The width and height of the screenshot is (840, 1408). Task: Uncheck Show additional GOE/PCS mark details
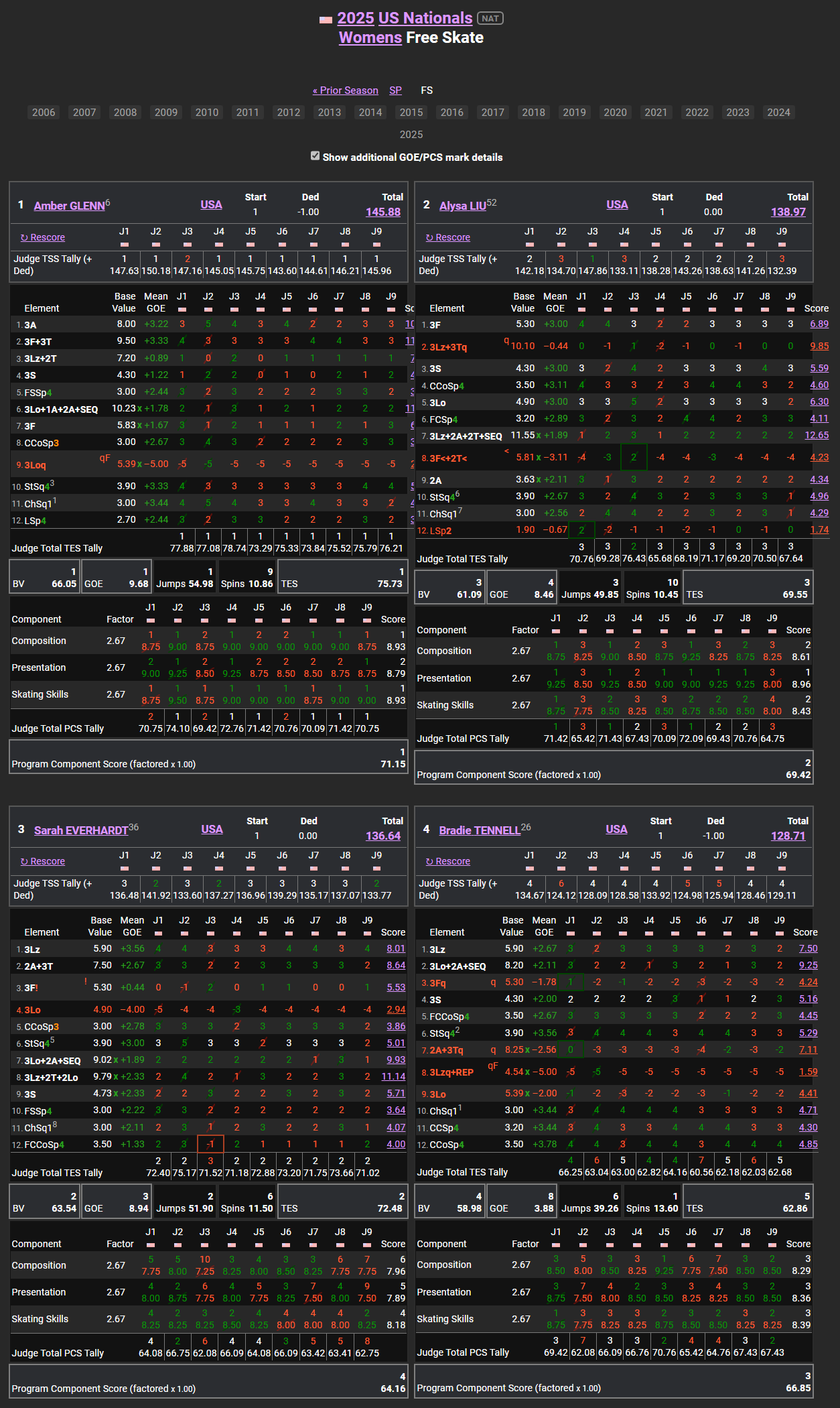click(x=315, y=156)
